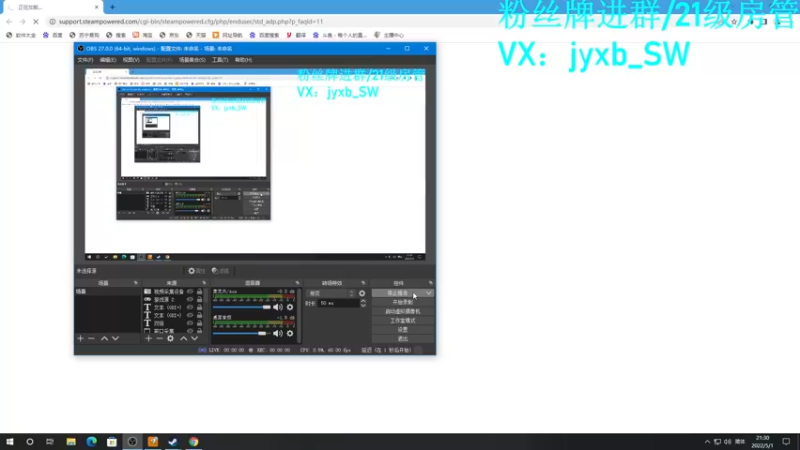Click the start recording button

tap(403, 303)
